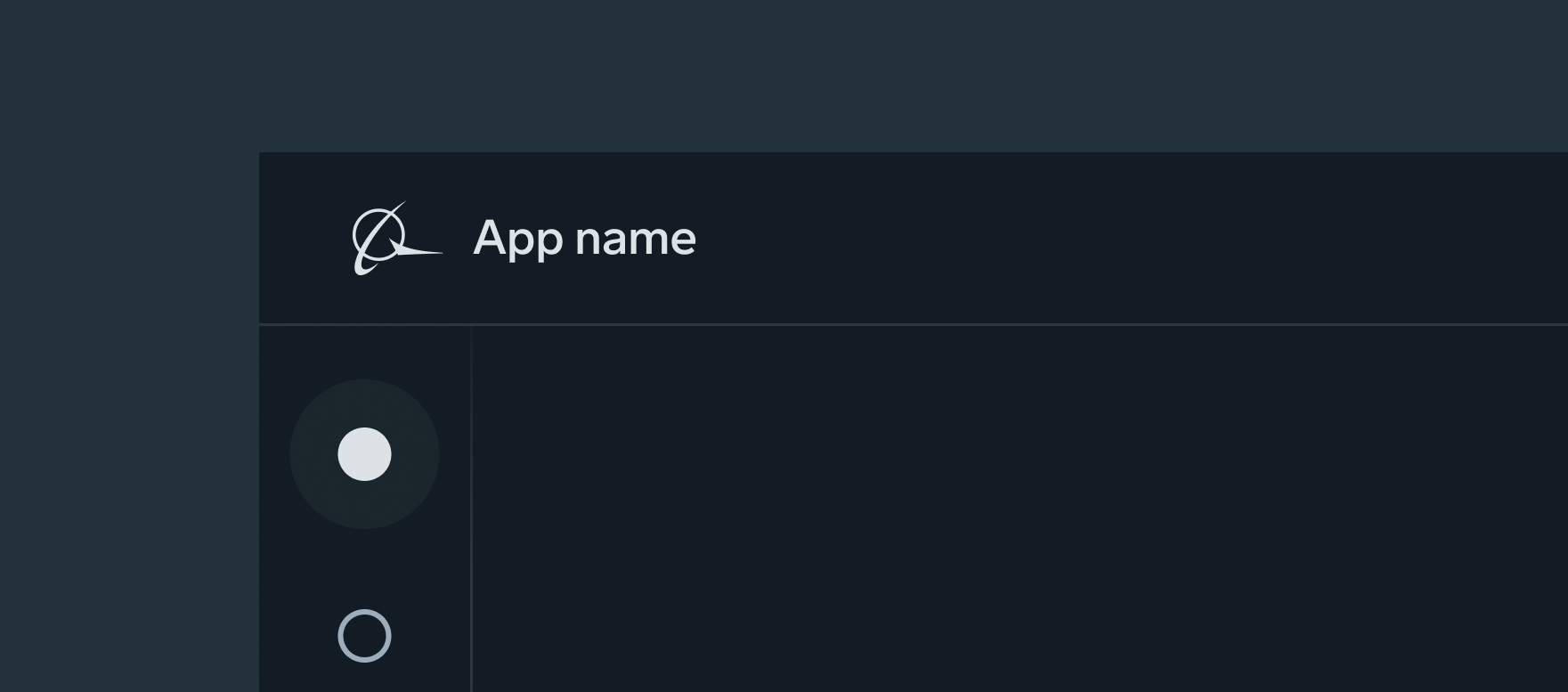This screenshot has width=1568, height=692.
Task: Click the horizontal divider under the header
Action: point(890,324)
